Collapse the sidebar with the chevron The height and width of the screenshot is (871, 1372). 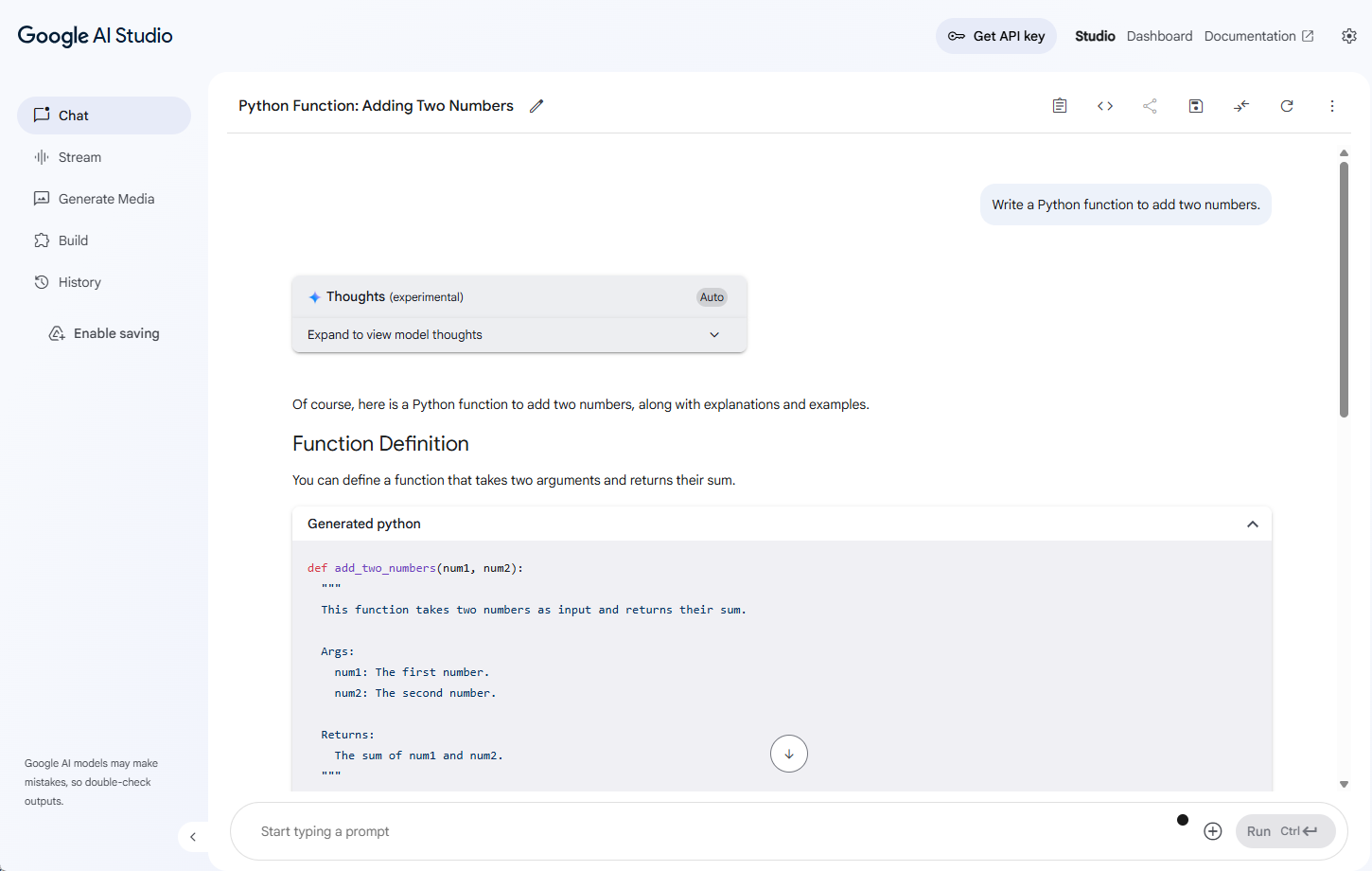click(193, 837)
